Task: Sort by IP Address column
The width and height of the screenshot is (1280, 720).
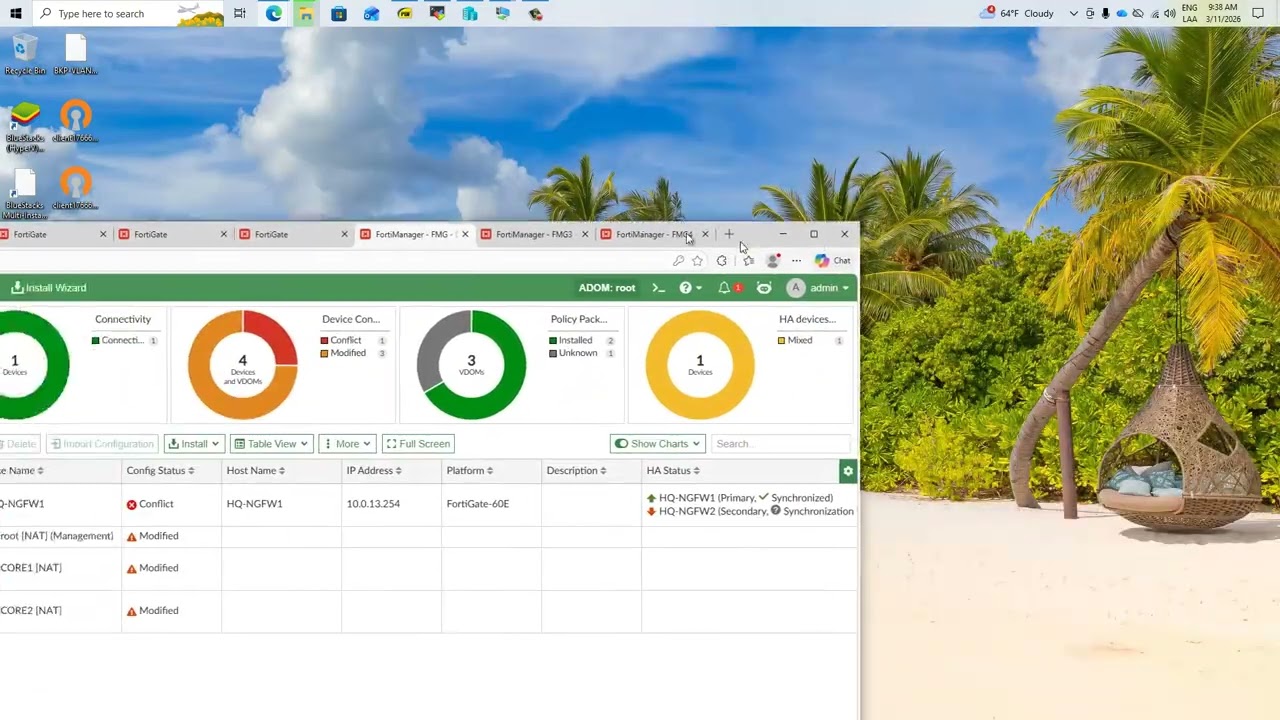Action: tap(374, 471)
